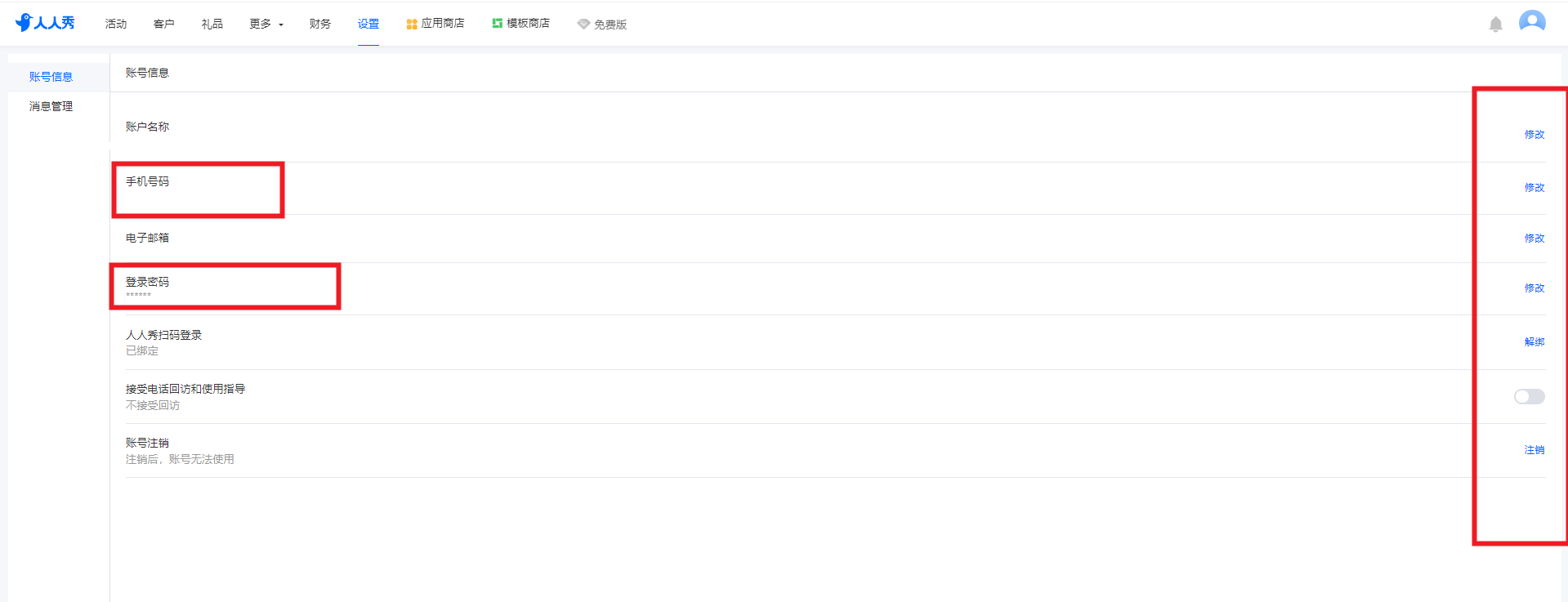Click the 已绑定 status text
1568x602 pixels.
pos(142,351)
